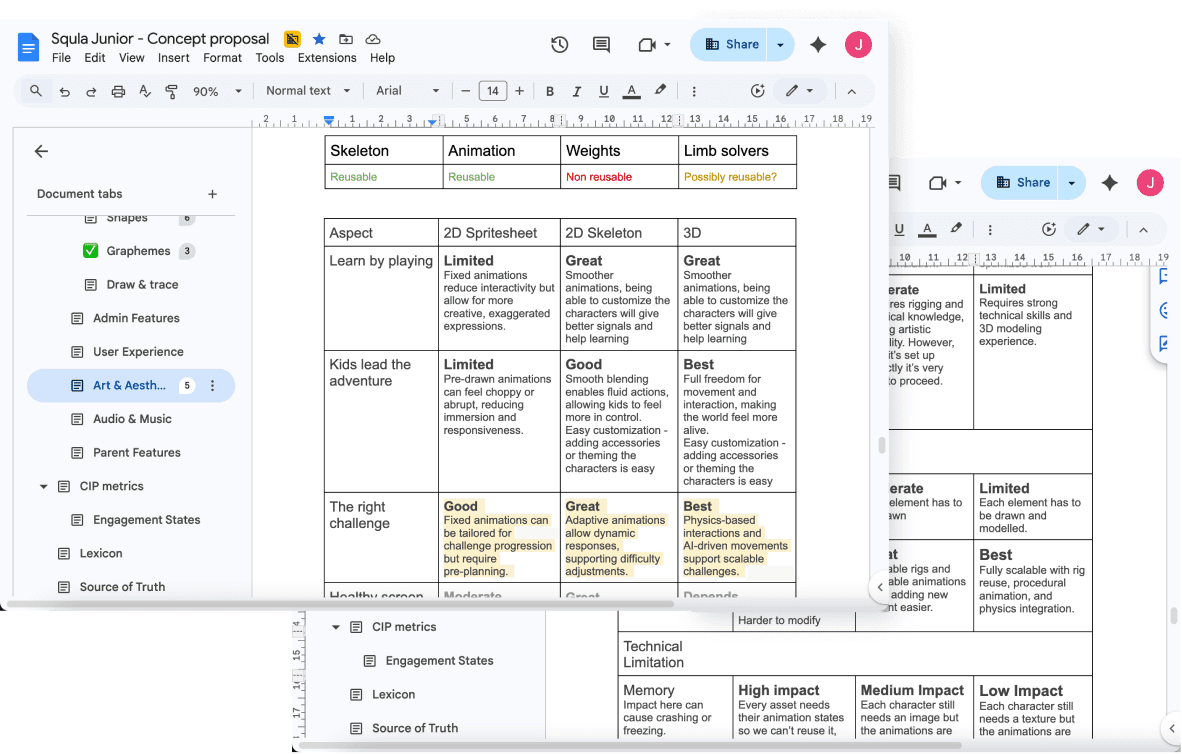
Task: Click the J account avatar in front window
Action: 858,44
